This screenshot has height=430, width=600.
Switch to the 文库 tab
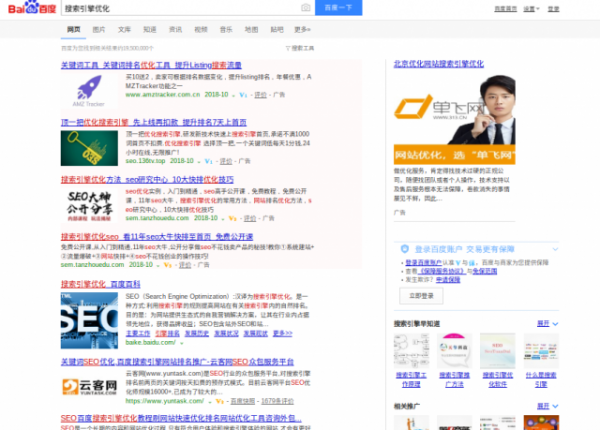124,29
